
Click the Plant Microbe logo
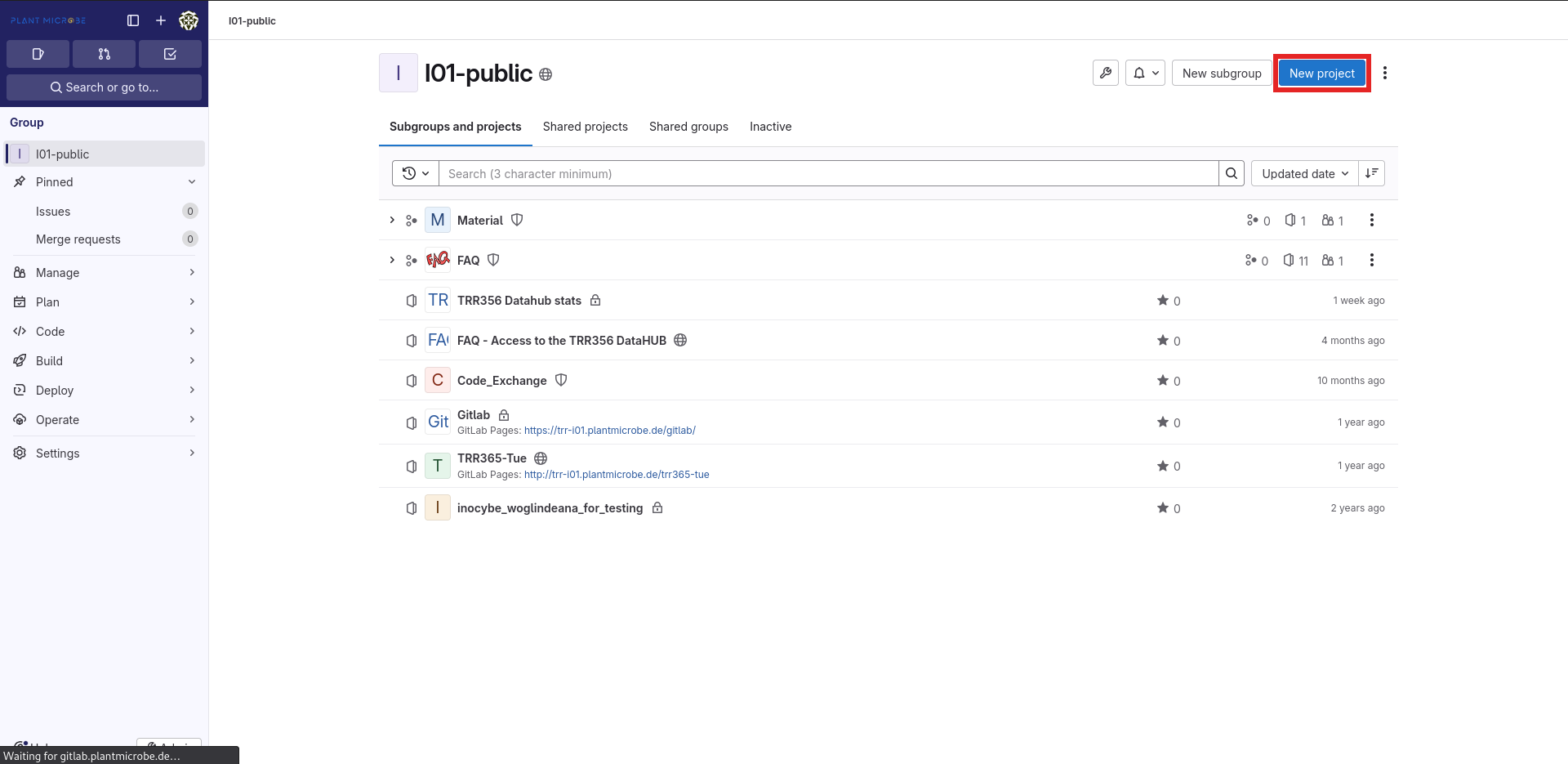tap(48, 20)
